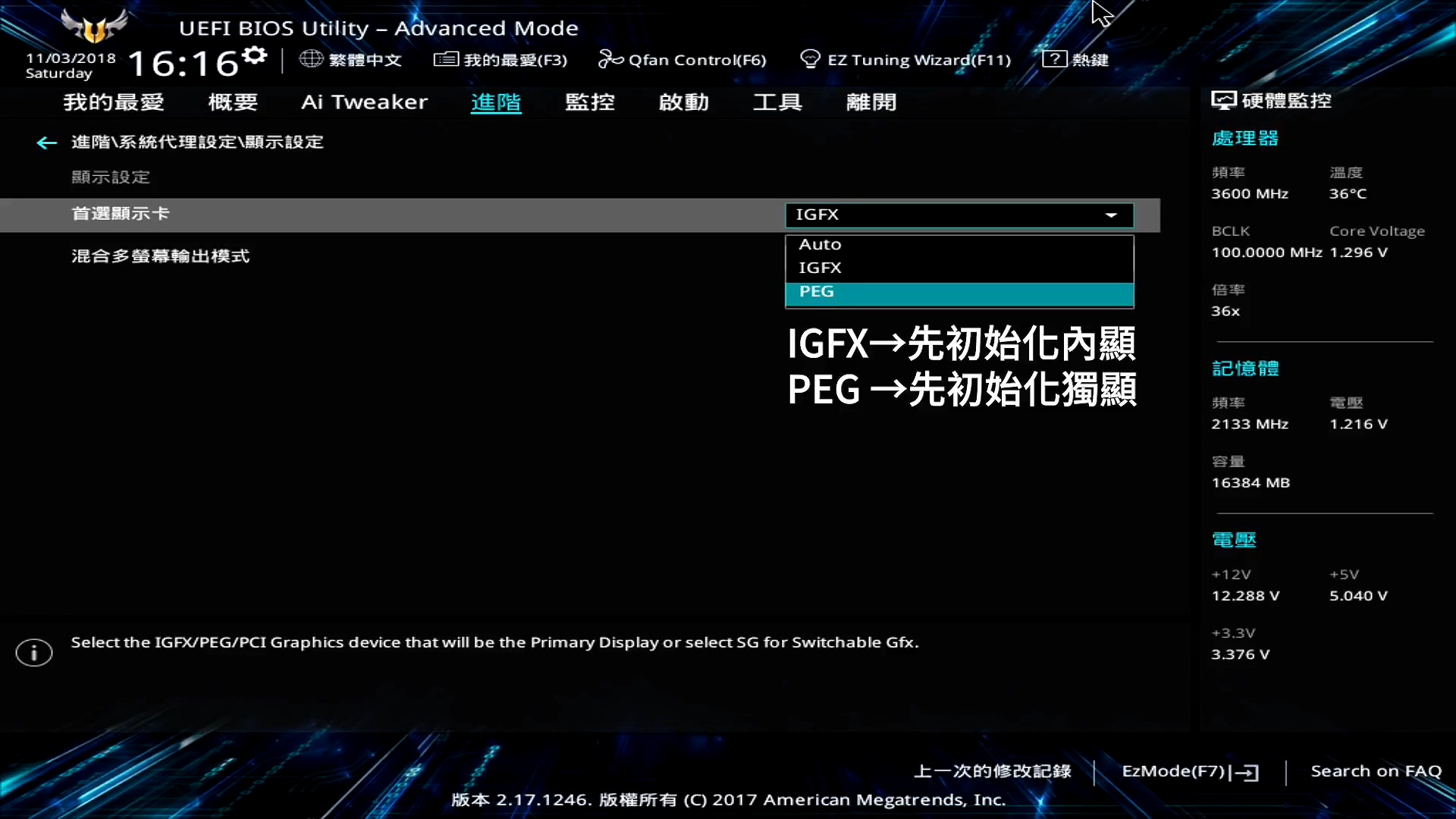This screenshot has height=819, width=1456.
Task: Click the 繁體中文 language globe icon
Action: pos(312,59)
